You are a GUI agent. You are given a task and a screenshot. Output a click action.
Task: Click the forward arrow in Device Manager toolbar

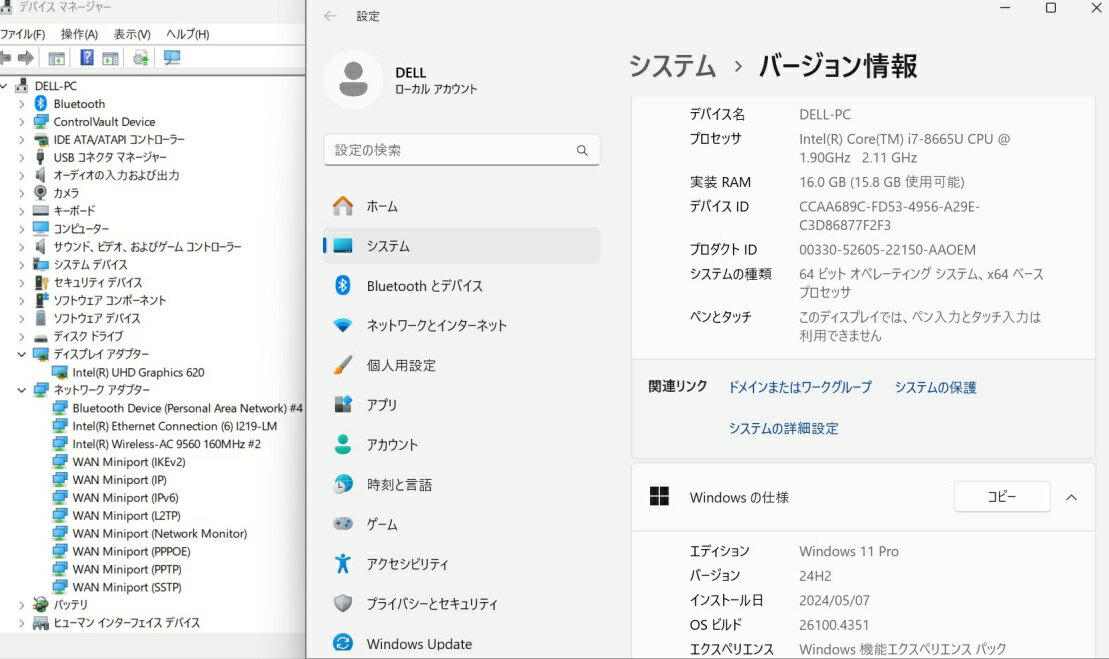26,58
